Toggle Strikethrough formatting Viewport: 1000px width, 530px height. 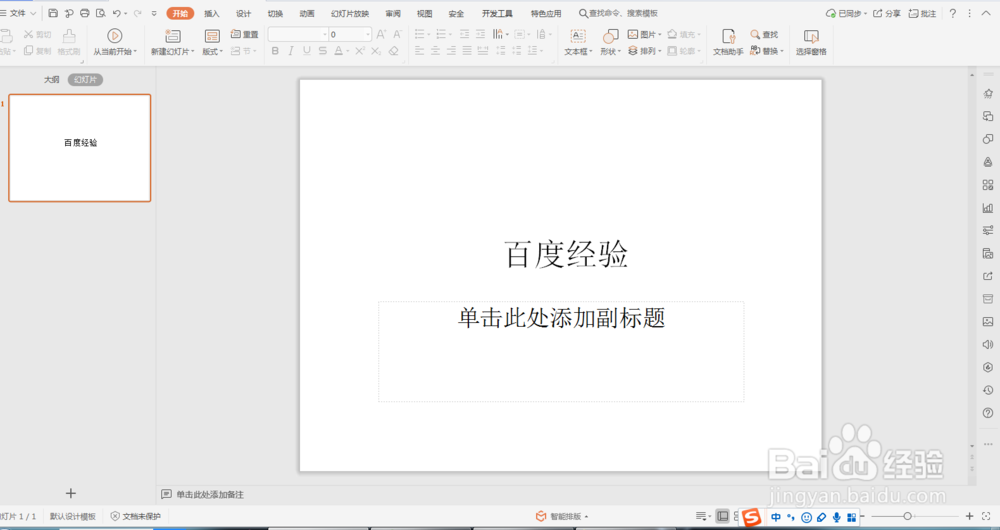point(323,51)
